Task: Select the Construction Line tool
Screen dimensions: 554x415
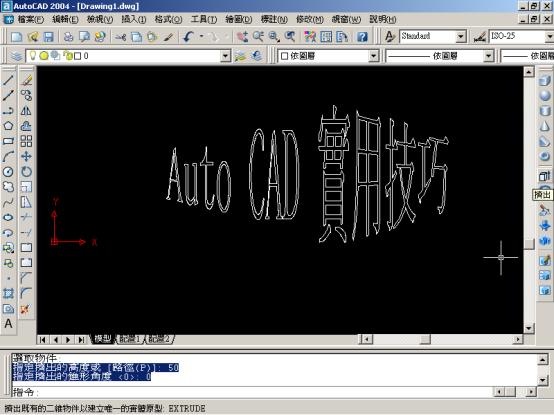Action: pos(8,95)
